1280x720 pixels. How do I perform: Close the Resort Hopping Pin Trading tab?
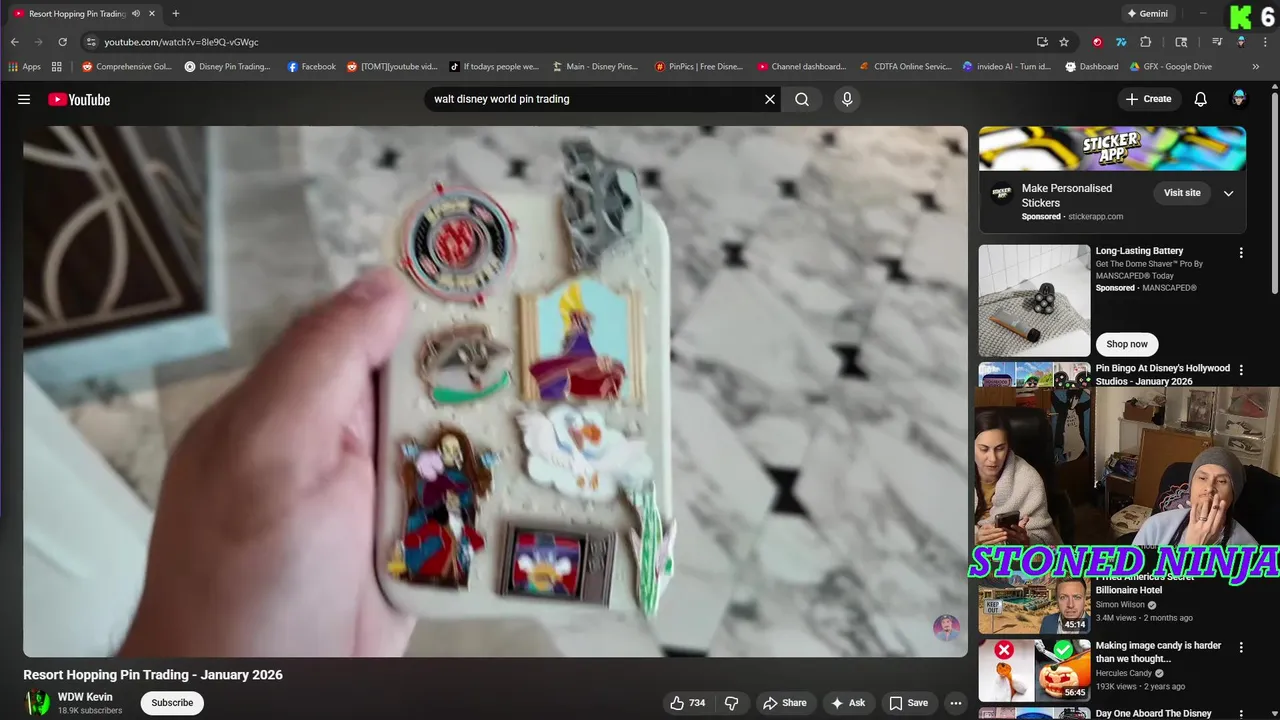[151, 14]
